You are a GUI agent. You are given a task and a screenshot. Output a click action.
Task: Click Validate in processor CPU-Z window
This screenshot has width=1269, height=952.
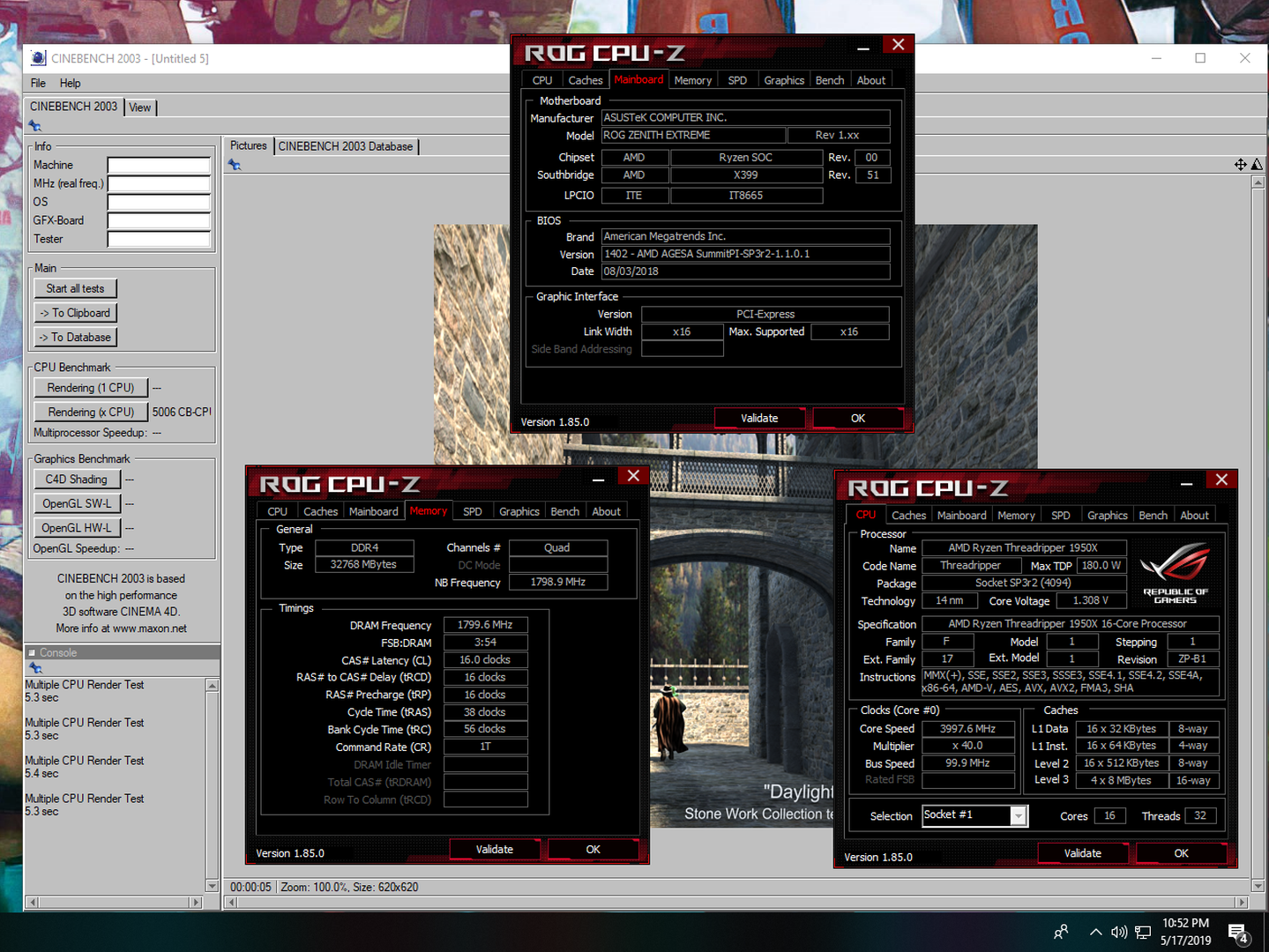coord(1083,853)
